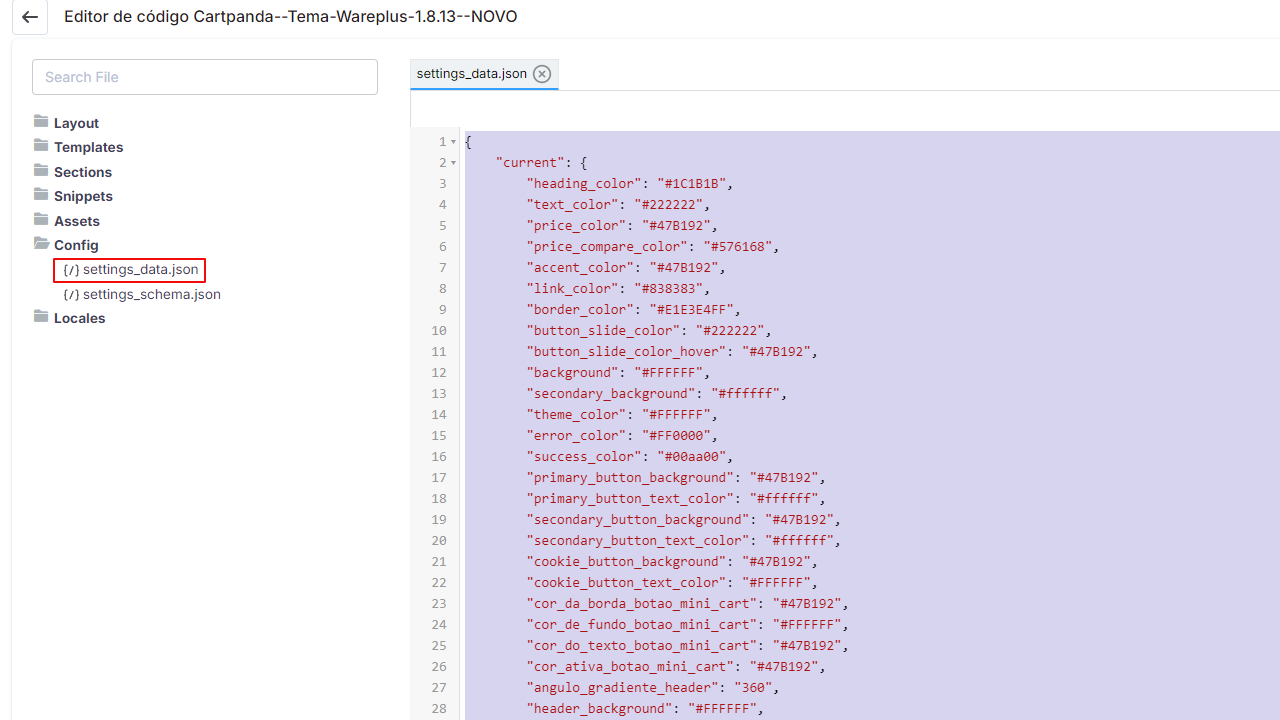Click the settings_schema.json file icon

click(x=71, y=294)
